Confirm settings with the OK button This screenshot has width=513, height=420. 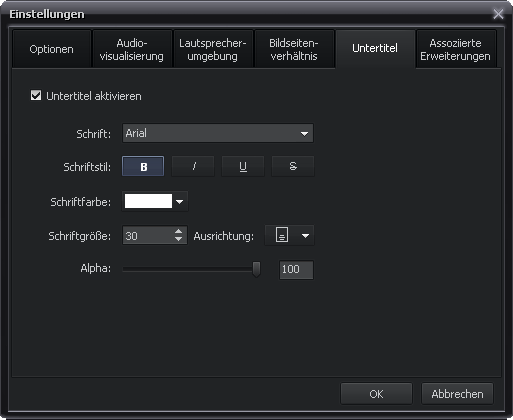pos(376,394)
